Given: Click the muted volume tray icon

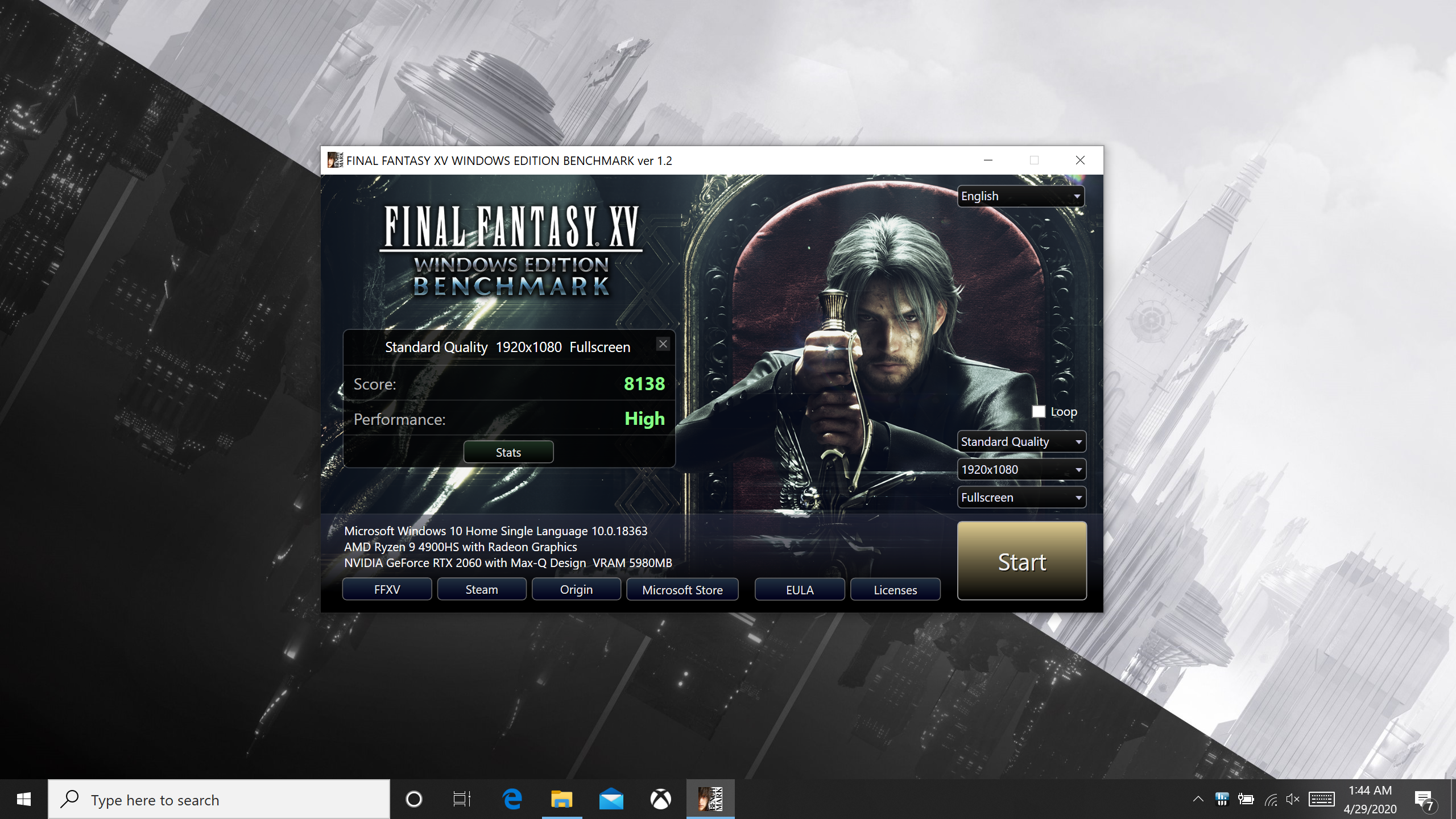Looking at the screenshot, I should click(x=1293, y=799).
